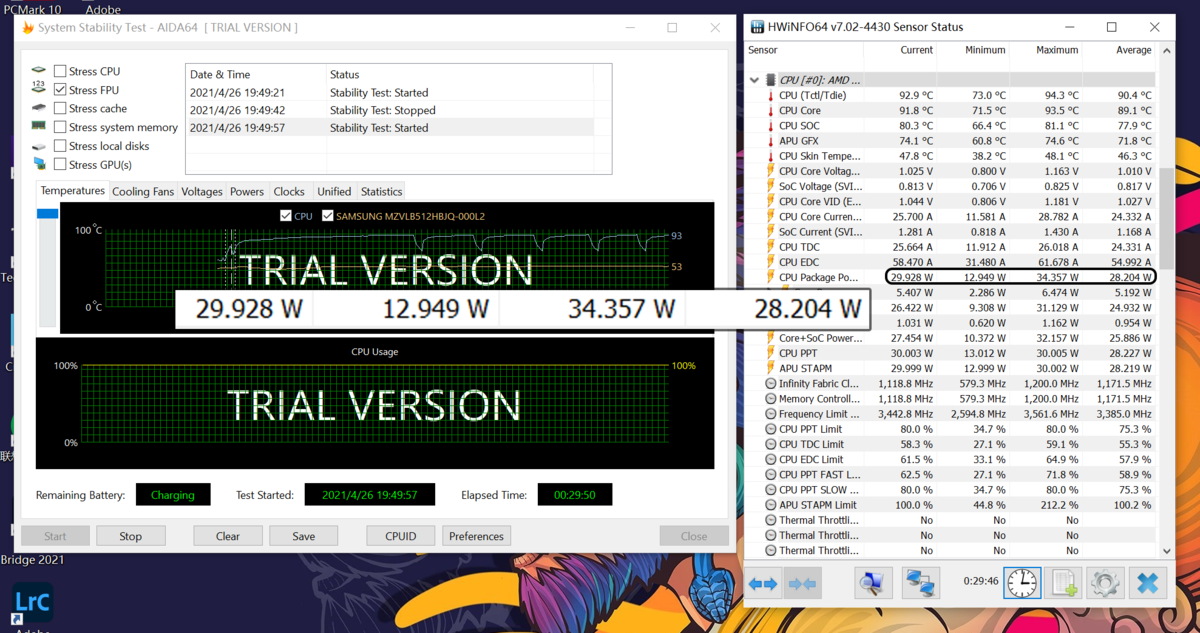Enable the Stress CPU checkbox
This screenshot has width=1200, height=633.
click(60, 71)
